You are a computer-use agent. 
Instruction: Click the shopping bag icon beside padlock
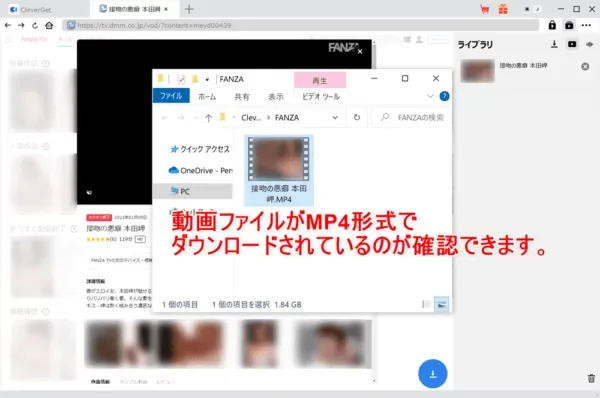click(569, 25)
